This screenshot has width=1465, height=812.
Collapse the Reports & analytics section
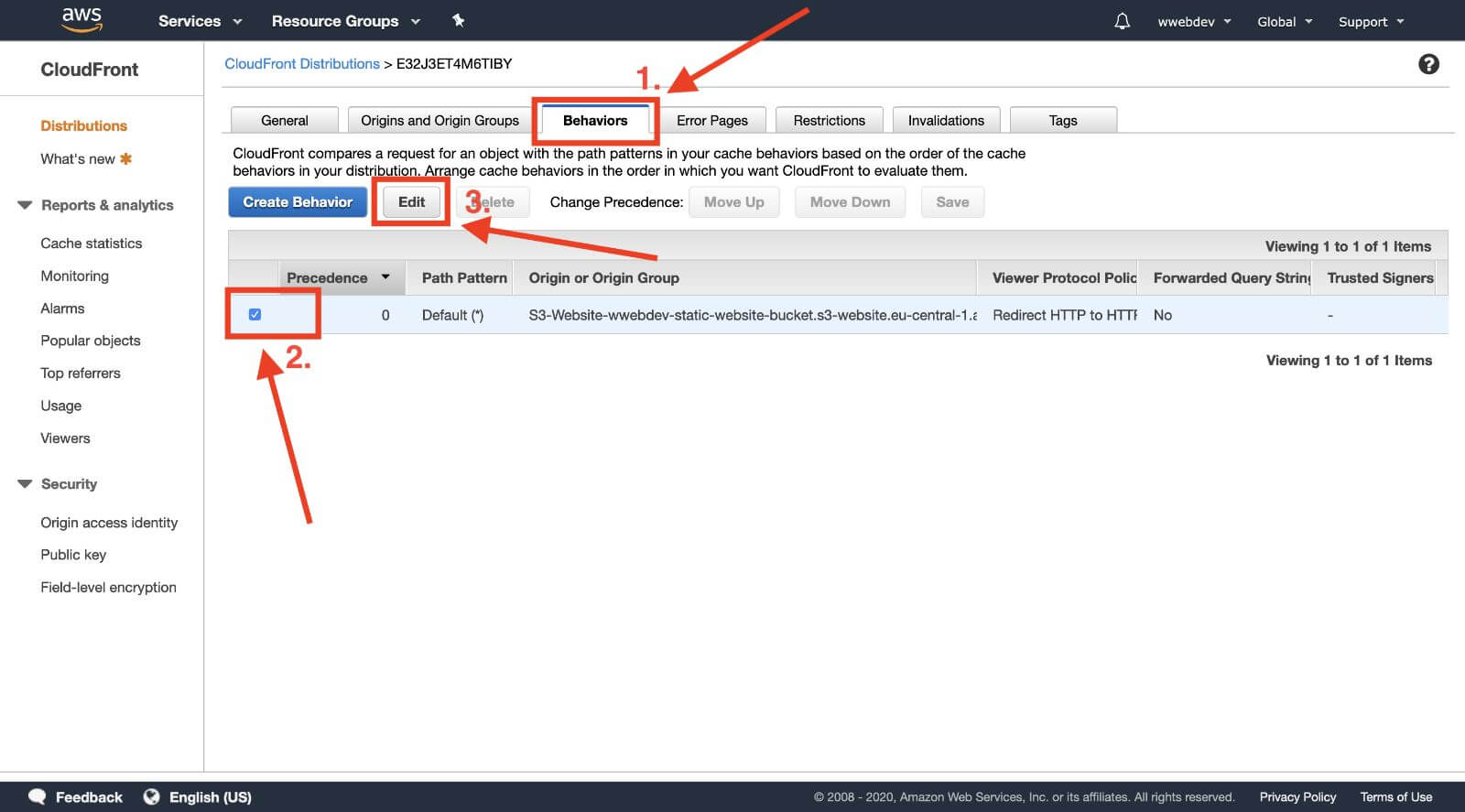tap(25, 205)
